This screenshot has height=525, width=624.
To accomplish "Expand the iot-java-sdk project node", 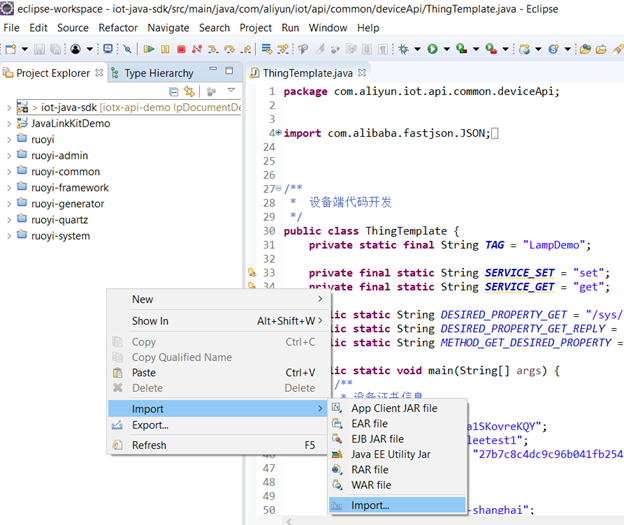I will [x=9, y=107].
